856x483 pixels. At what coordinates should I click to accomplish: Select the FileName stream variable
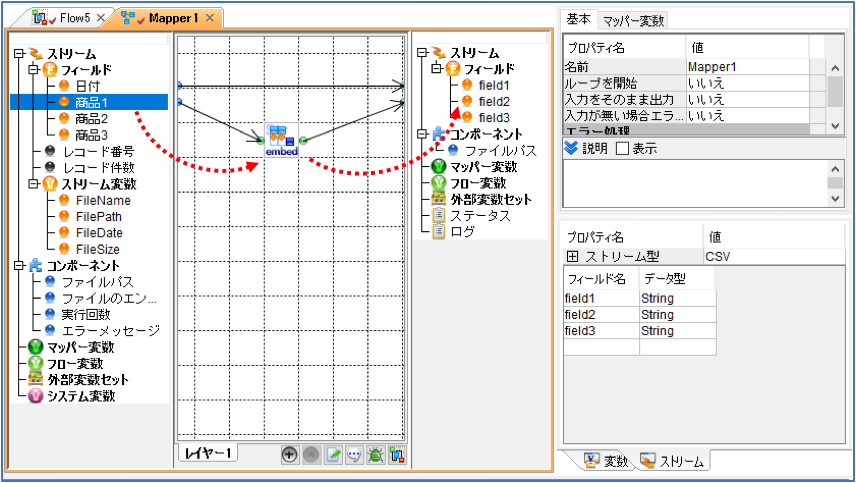[x=103, y=200]
